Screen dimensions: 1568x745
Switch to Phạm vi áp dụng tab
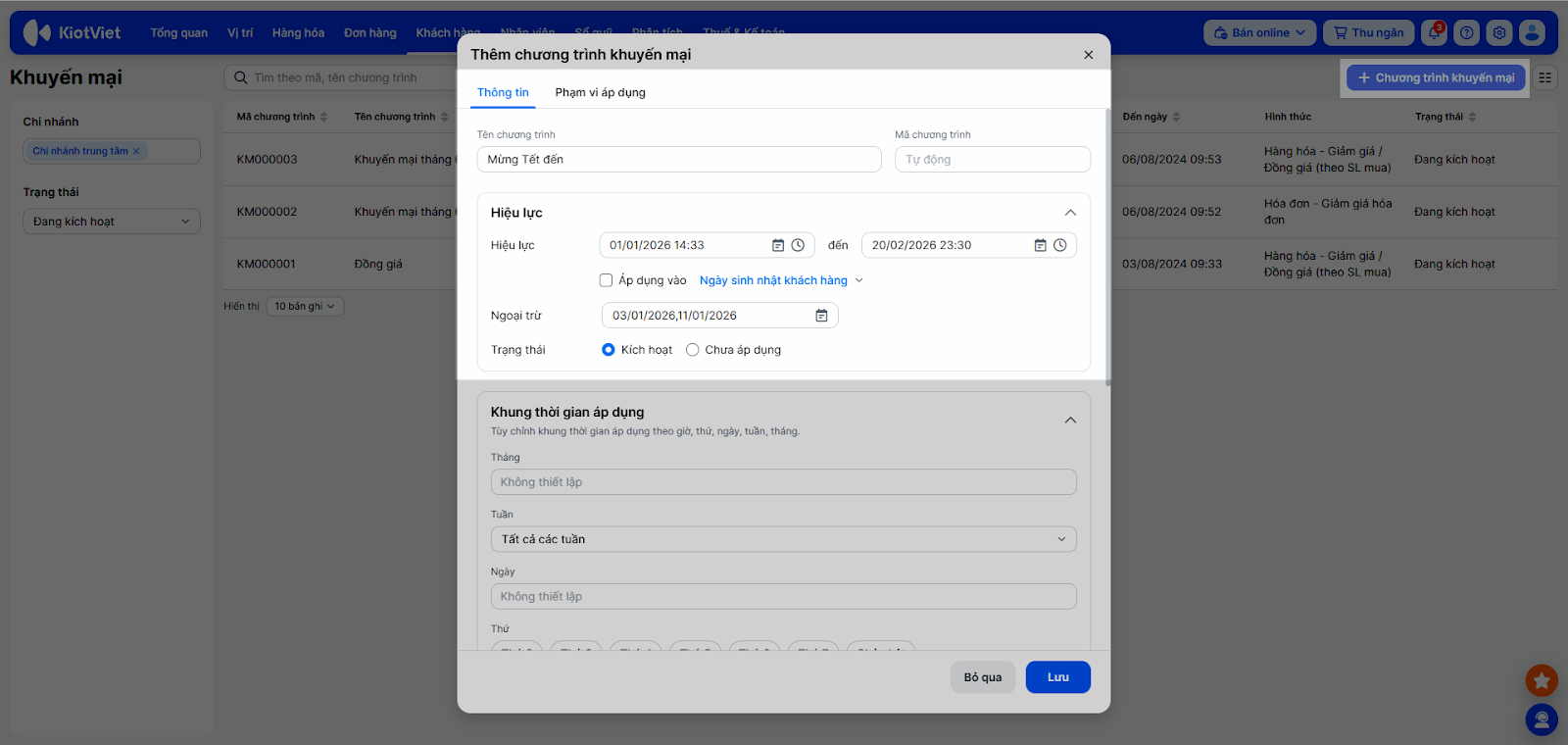pos(600,92)
